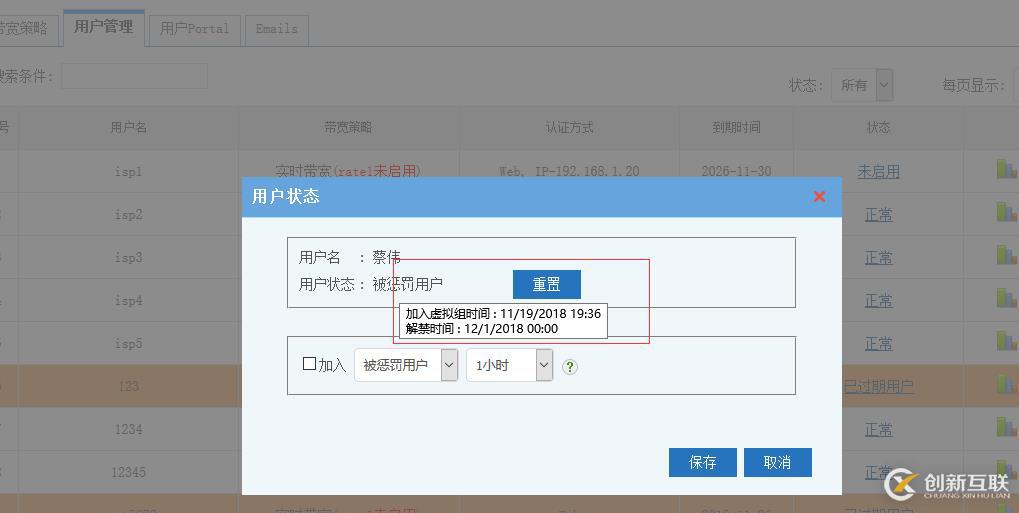Click 正常 status link for 1234
Screen dimensions: 1019x513
click(x=879, y=429)
